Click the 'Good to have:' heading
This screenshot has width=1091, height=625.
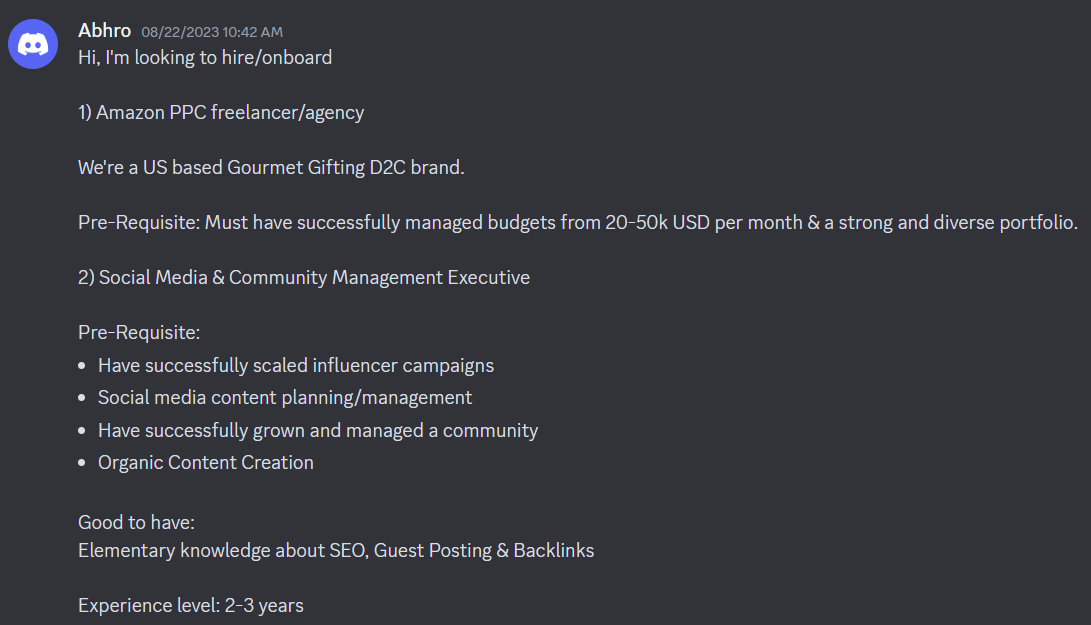(x=136, y=522)
